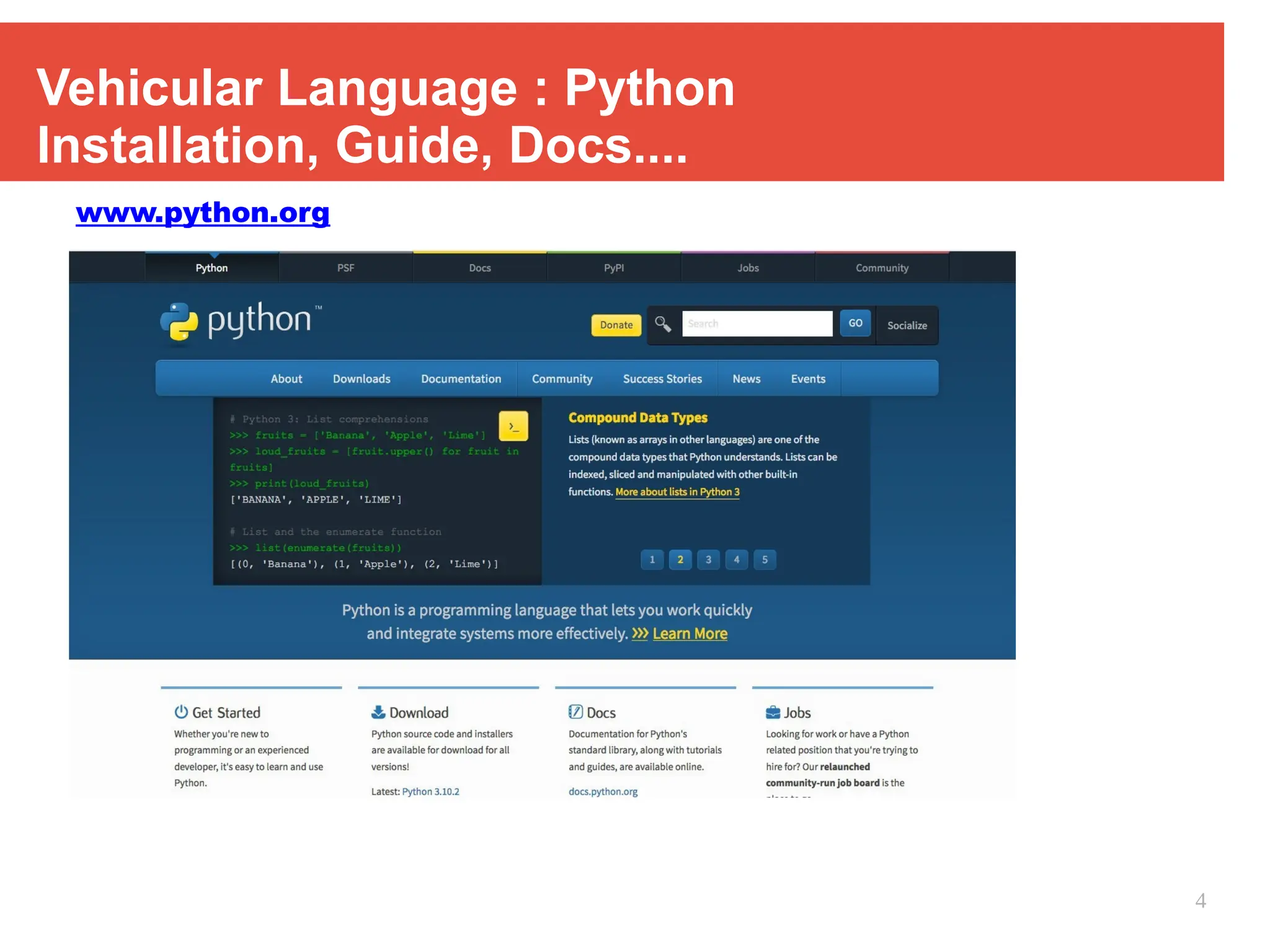Click the Docs pencil icon
The width and height of the screenshot is (1270, 952).
(x=575, y=712)
